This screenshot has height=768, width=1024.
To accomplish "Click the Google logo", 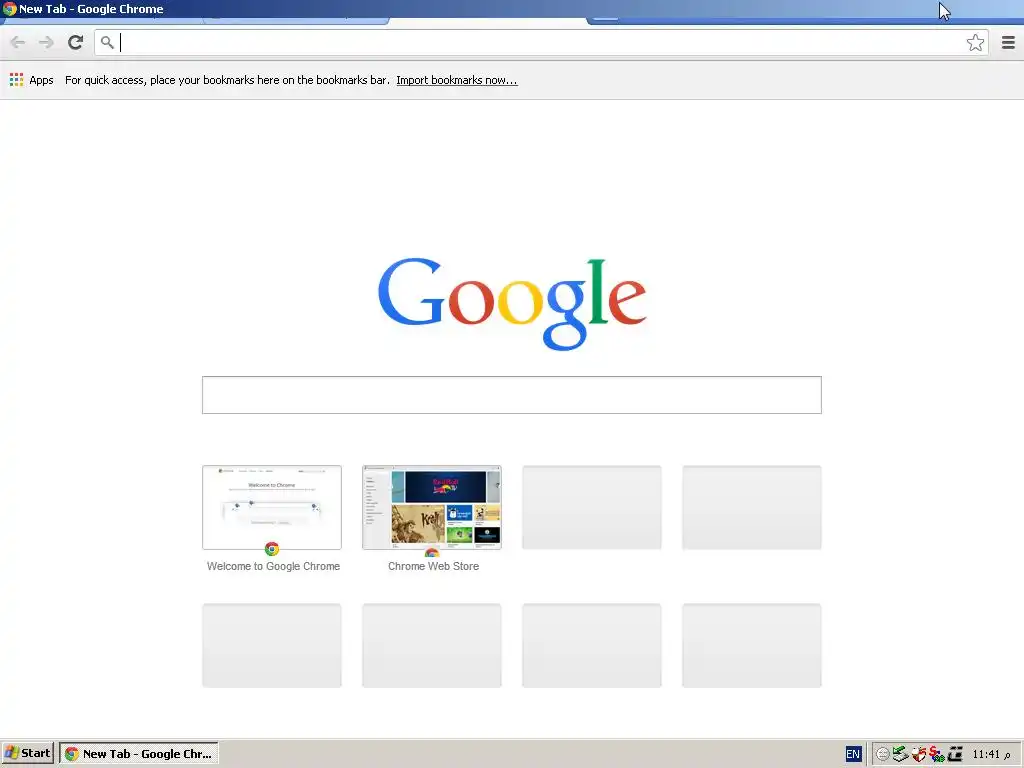I will tap(512, 304).
